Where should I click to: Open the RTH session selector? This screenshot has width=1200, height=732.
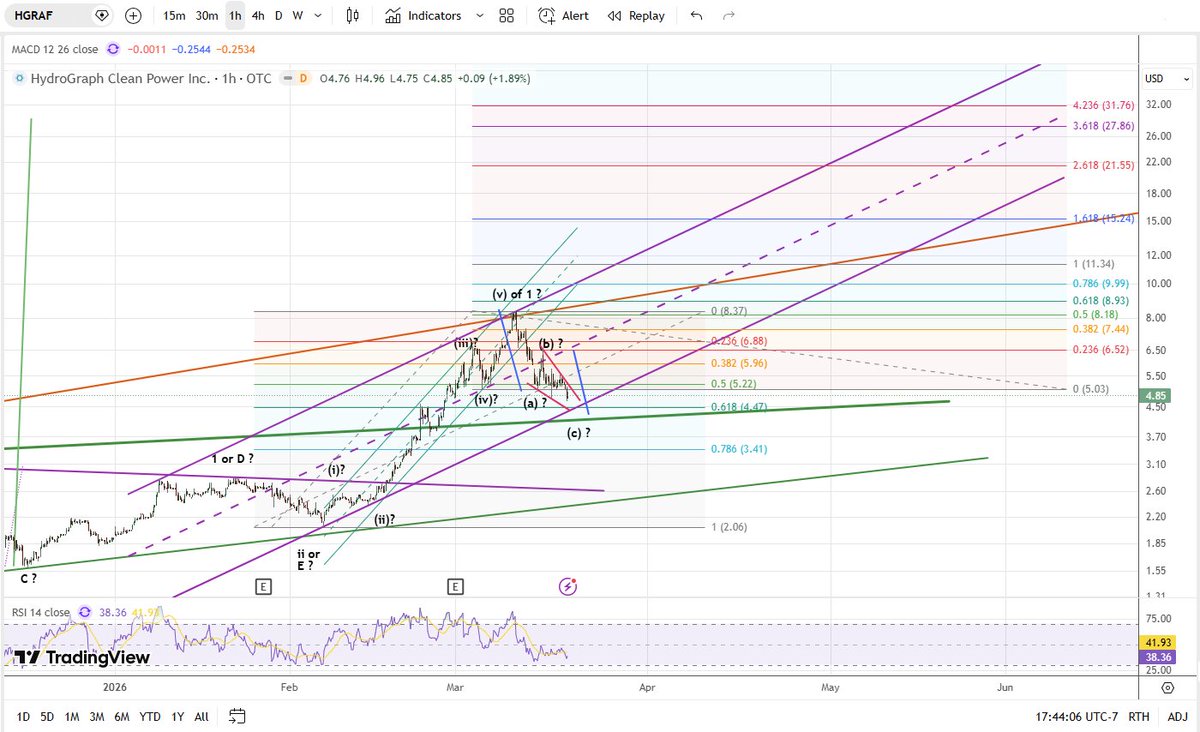tap(1139, 716)
